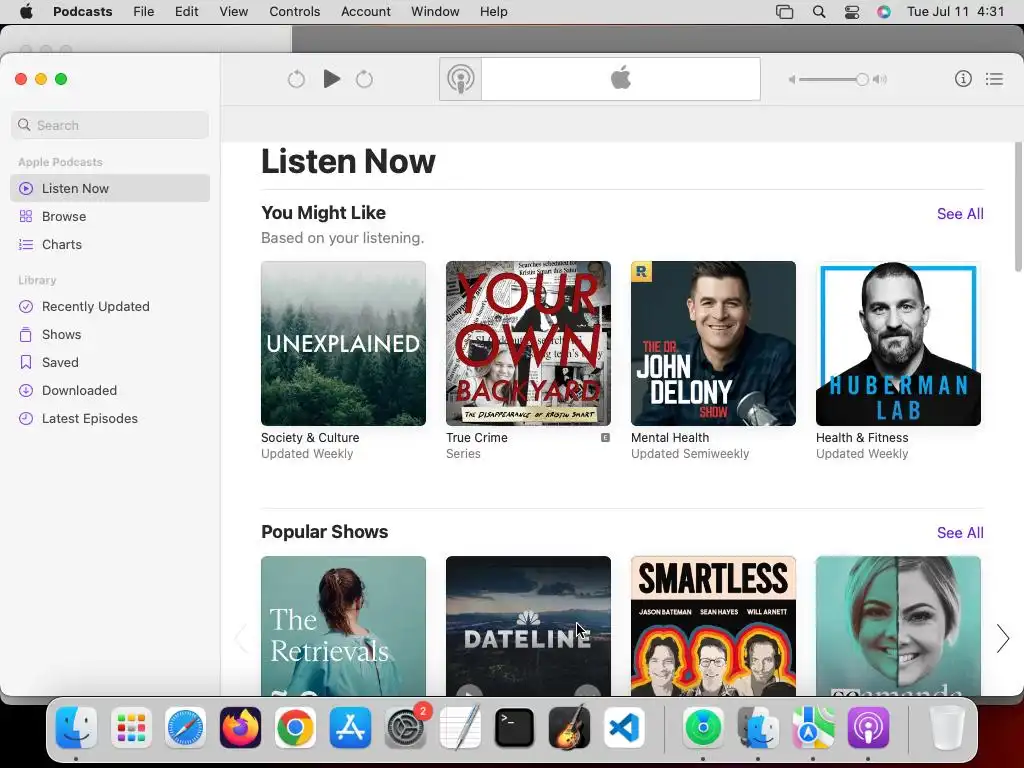This screenshot has height=768, width=1024.
Task: Open Terminal from the Dock
Action: tap(515, 728)
